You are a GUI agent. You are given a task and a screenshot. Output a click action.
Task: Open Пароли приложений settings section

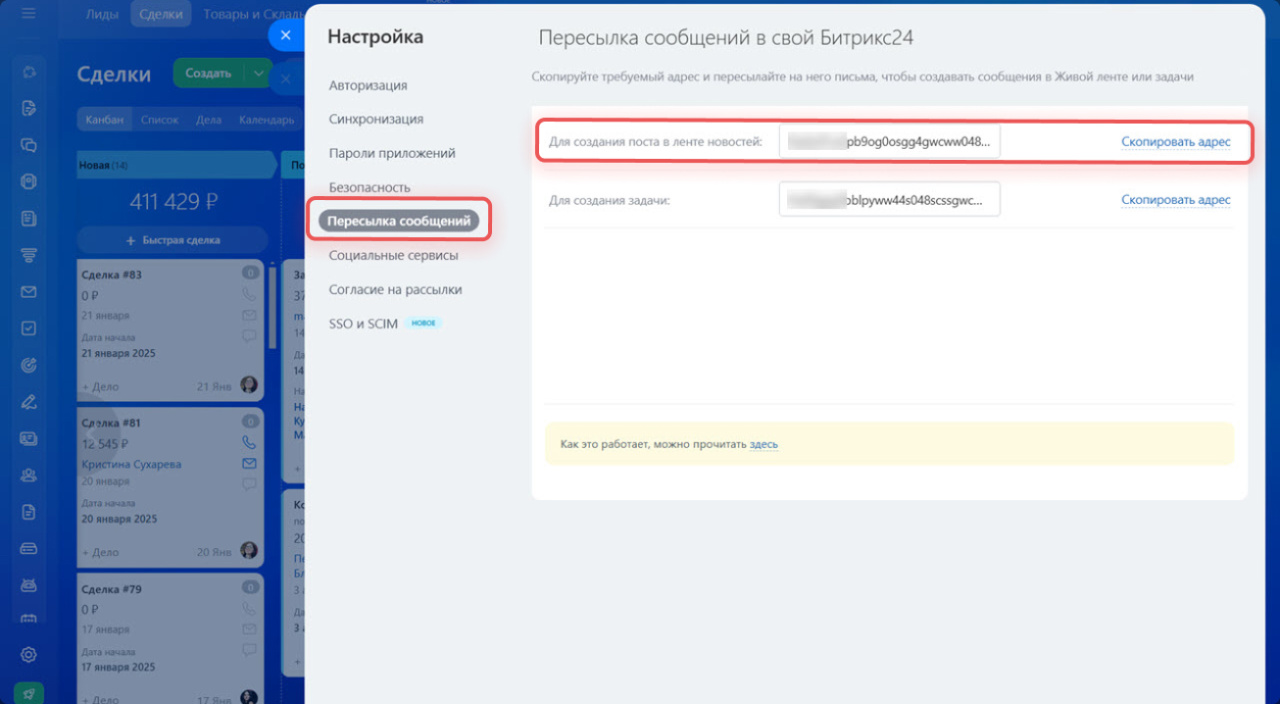392,153
